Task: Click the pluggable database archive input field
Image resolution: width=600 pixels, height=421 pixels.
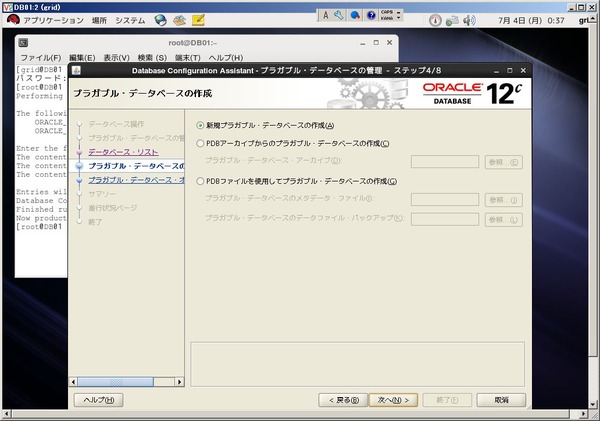Action: [x=445, y=162]
